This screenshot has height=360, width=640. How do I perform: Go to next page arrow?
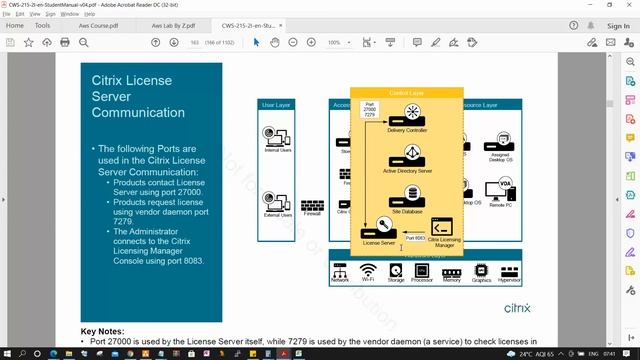174,42
